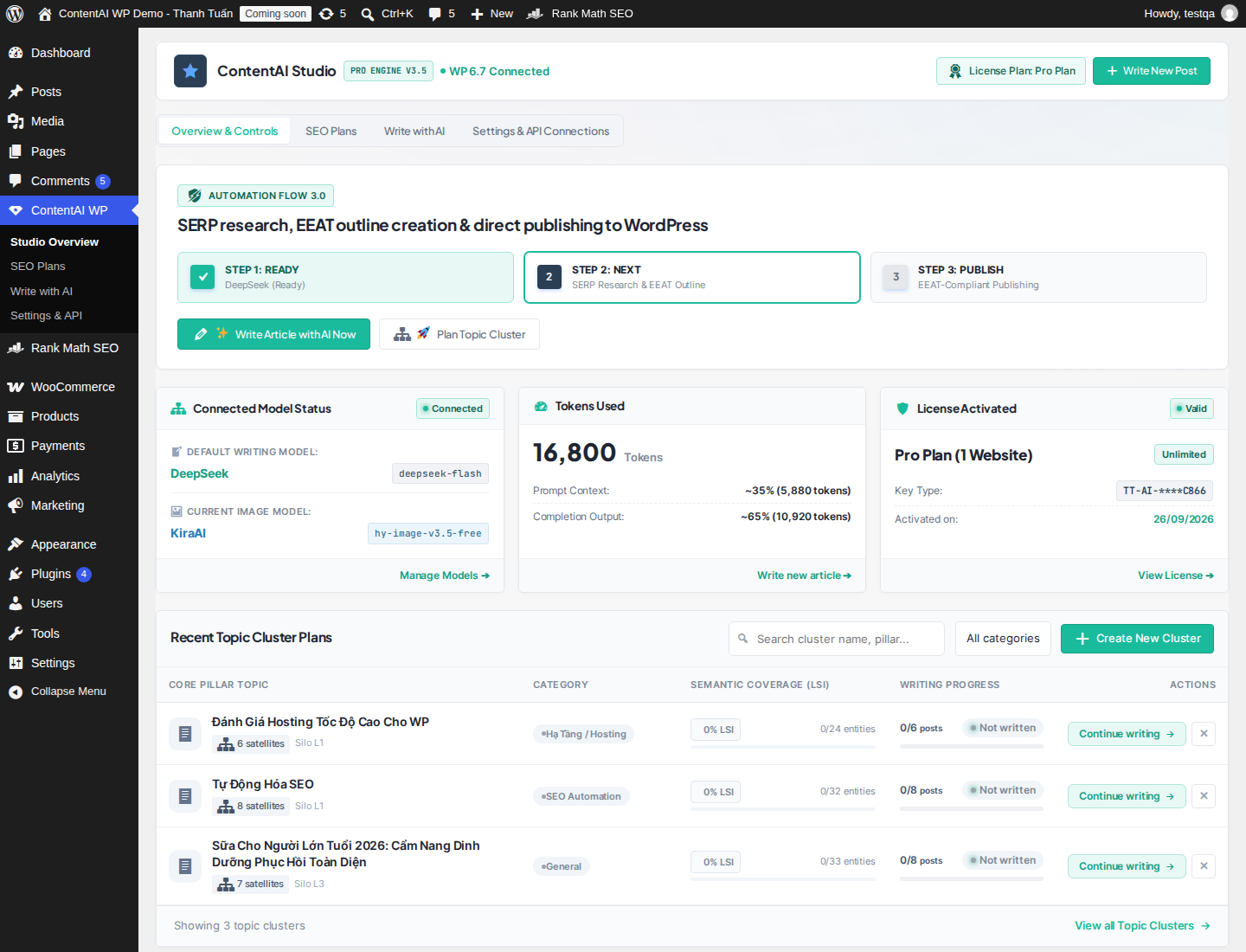Remove the Tự Động Hóa SEO cluster
The width and height of the screenshot is (1246, 952).
1204,796
